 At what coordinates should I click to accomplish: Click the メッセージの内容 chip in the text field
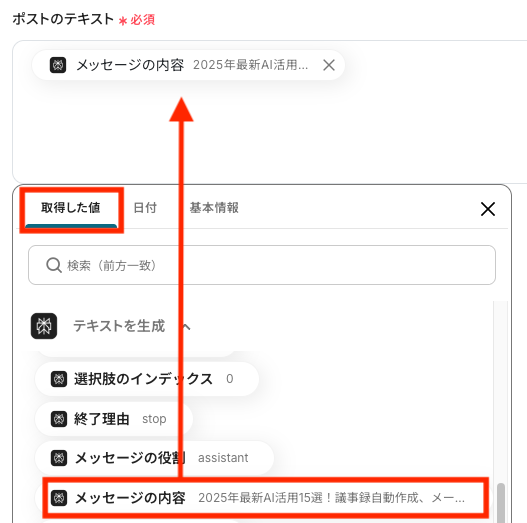pos(188,65)
